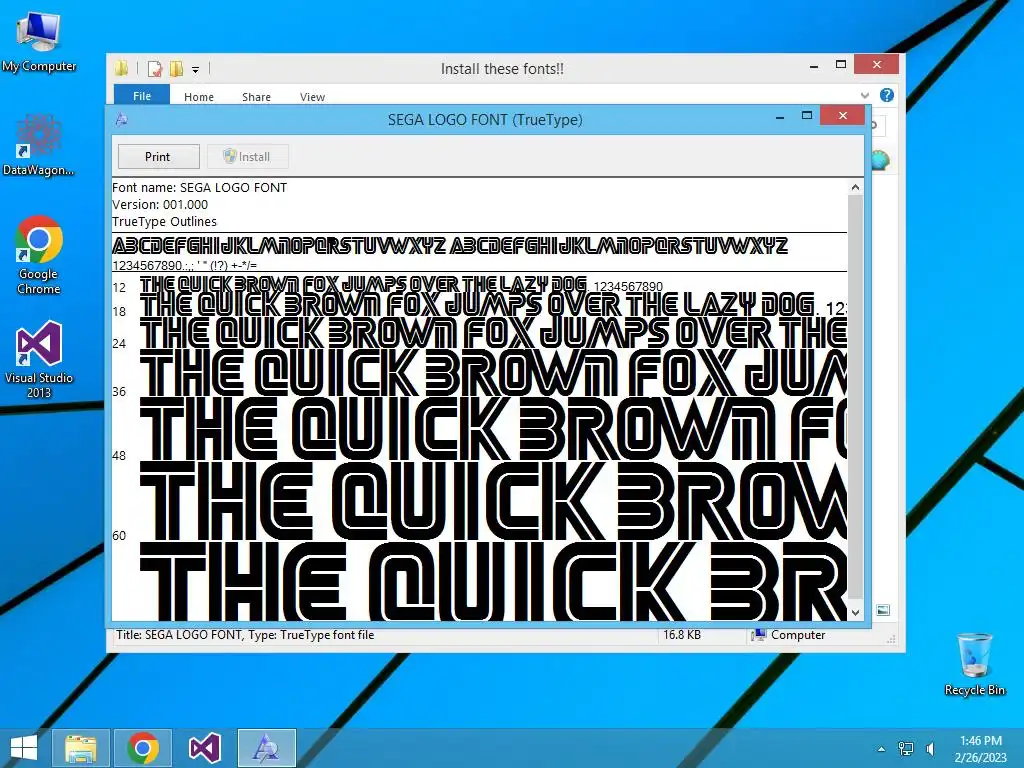Open the Recycle Bin
The height and width of the screenshot is (768, 1024).
click(974, 664)
